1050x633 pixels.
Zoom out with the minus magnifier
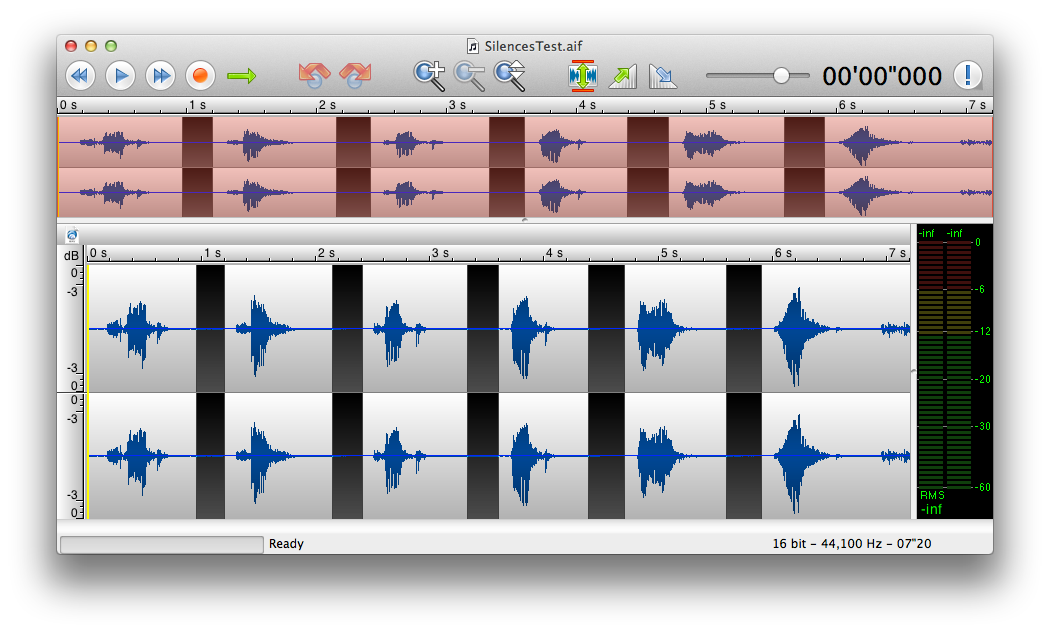(469, 75)
